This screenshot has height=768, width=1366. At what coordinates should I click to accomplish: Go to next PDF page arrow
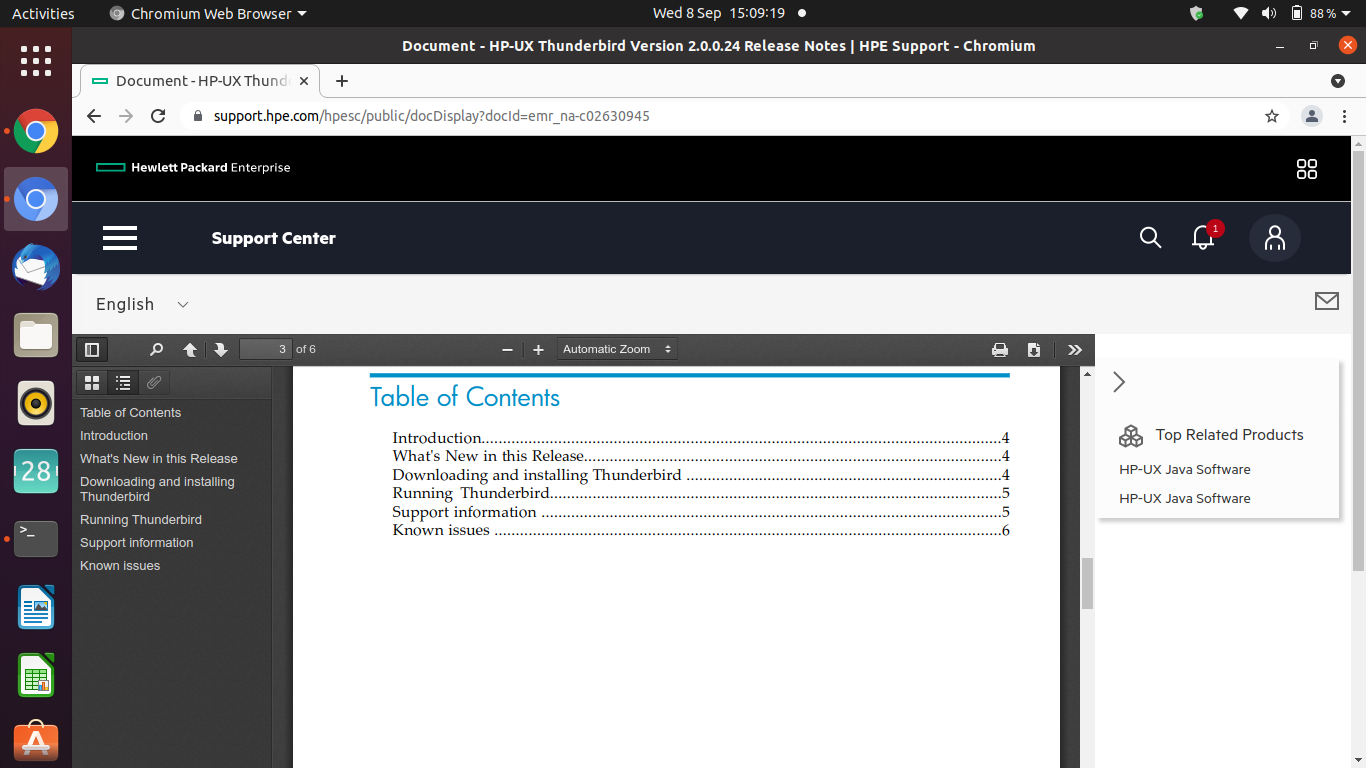click(x=221, y=349)
